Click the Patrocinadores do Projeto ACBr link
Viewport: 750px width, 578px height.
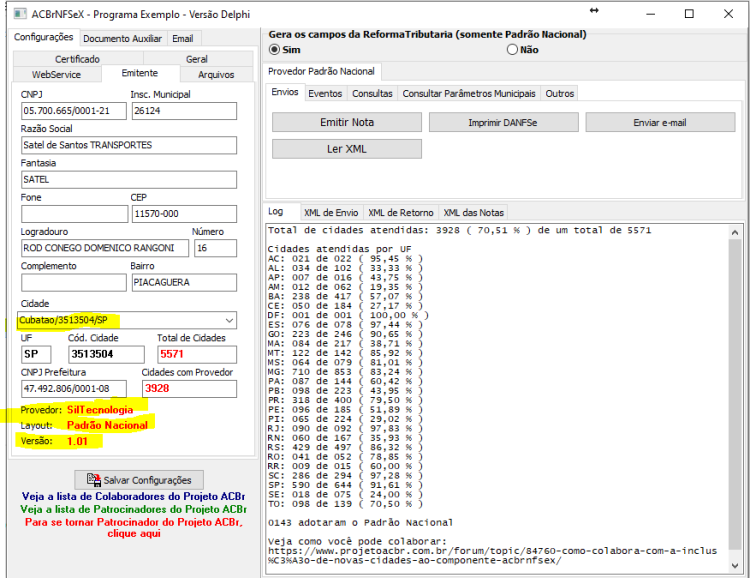pyautogui.click(x=133, y=509)
